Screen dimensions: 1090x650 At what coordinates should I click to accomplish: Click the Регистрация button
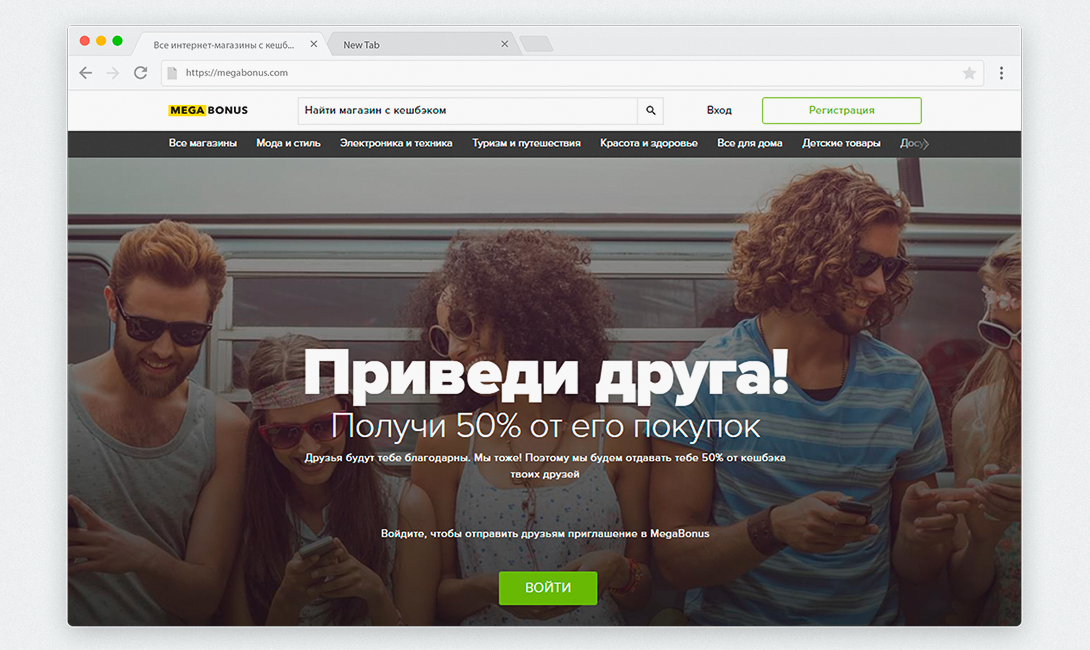coord(842,111)
